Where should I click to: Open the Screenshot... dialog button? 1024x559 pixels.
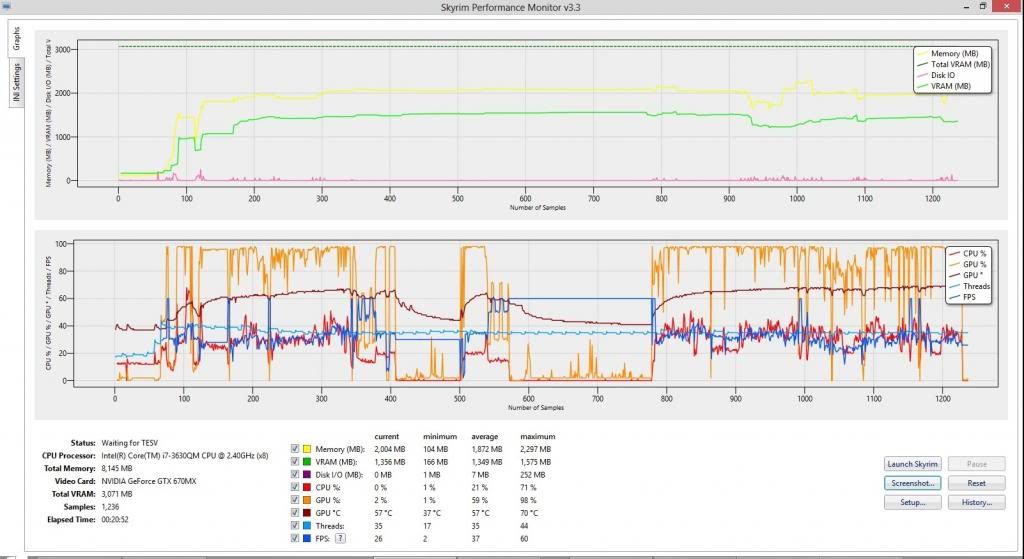coord(912,483)
